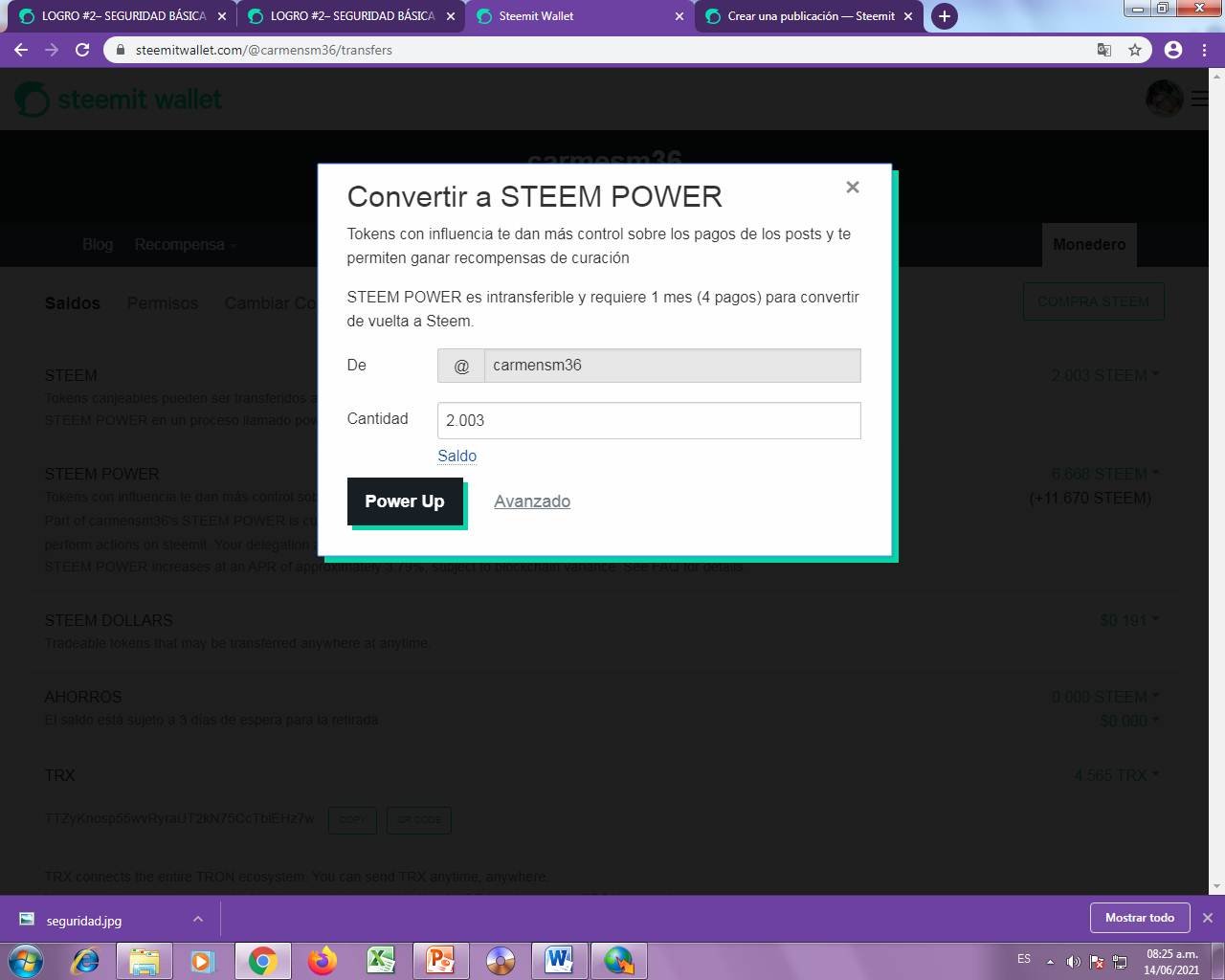Open a new tab with plus button

[x=944, y=16]
